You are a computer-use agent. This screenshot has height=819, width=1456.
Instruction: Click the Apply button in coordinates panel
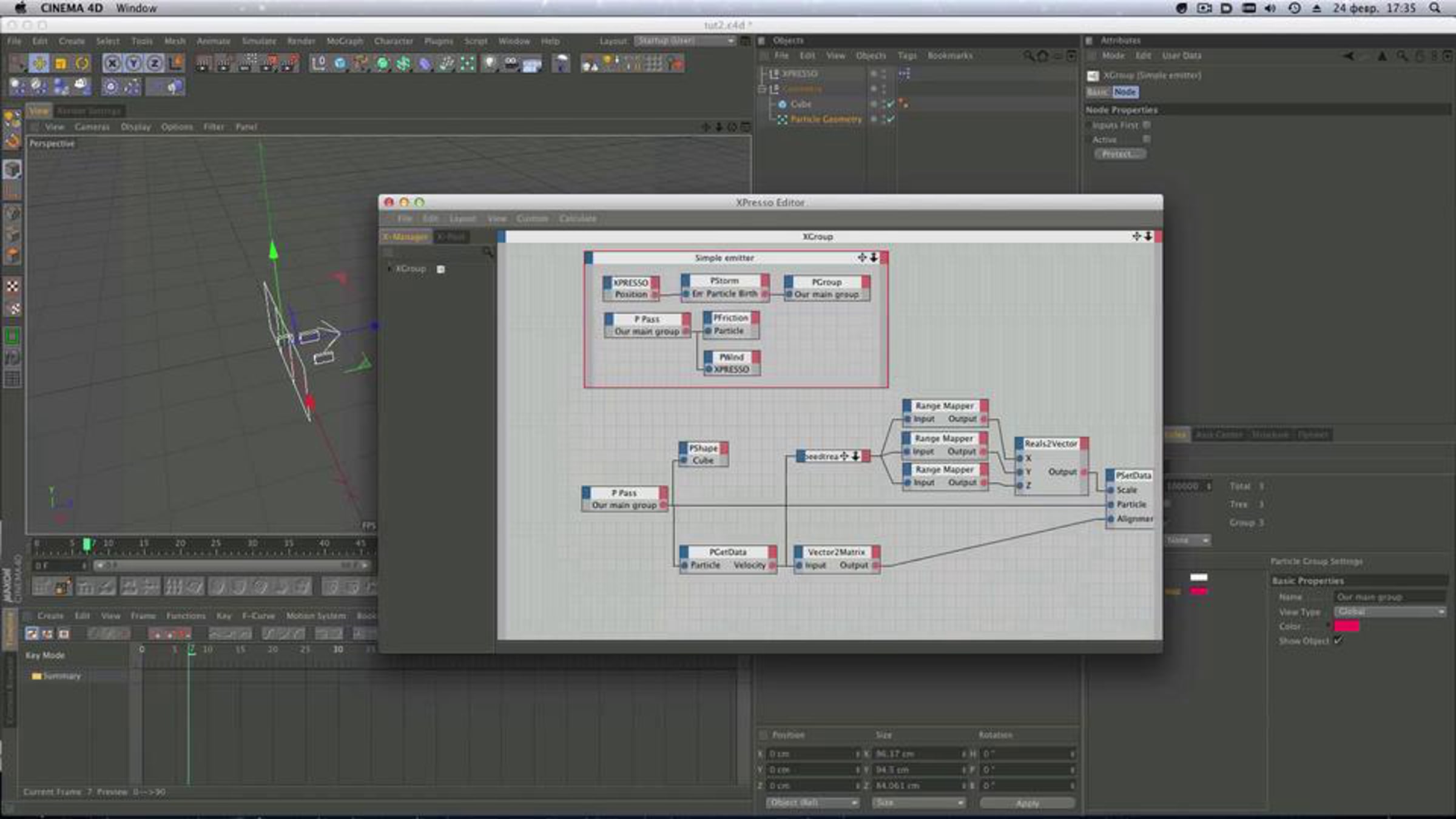coord(1027,803)
